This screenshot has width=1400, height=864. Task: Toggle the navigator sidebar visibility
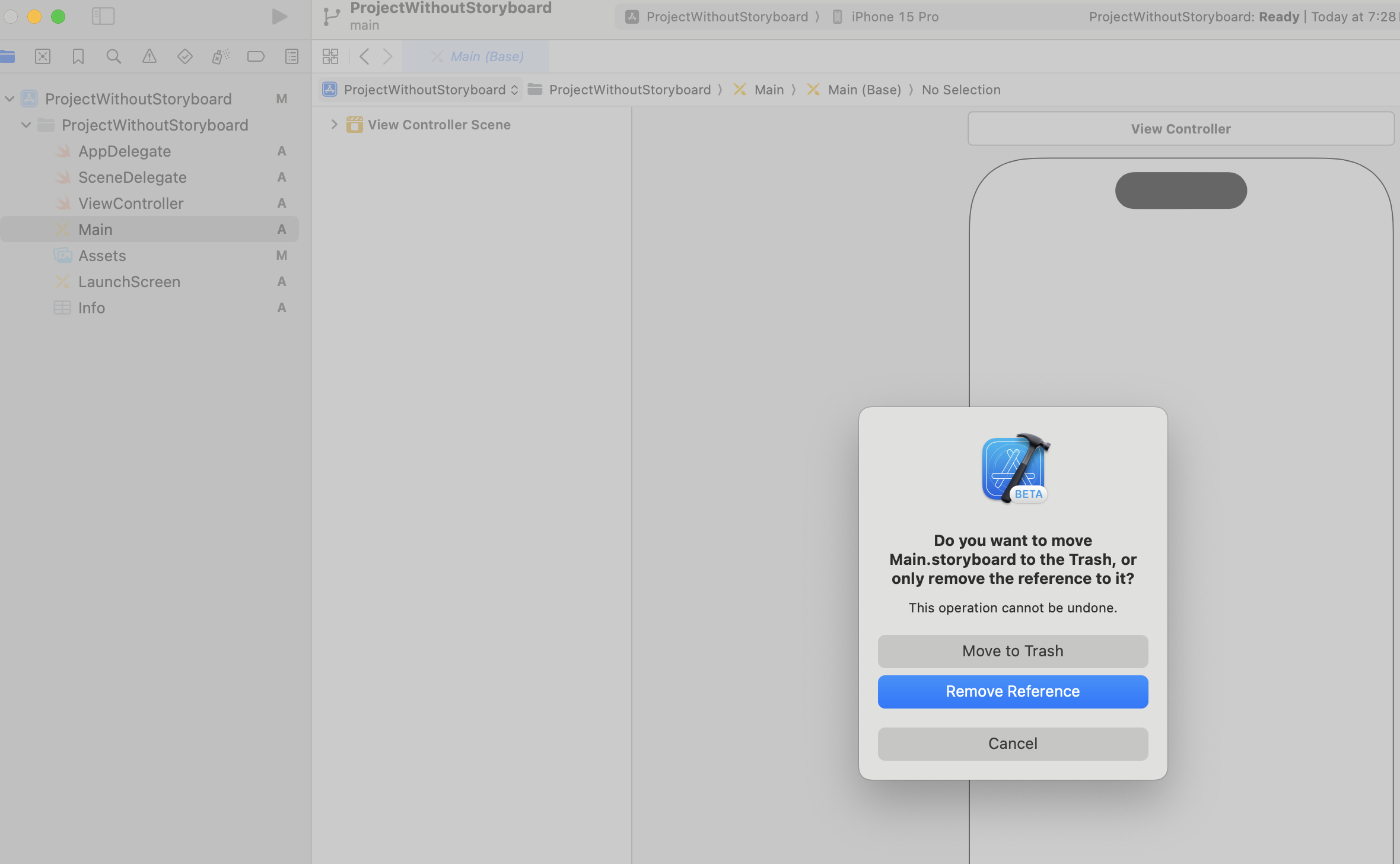pyautogui.click(x=103, y=16)
